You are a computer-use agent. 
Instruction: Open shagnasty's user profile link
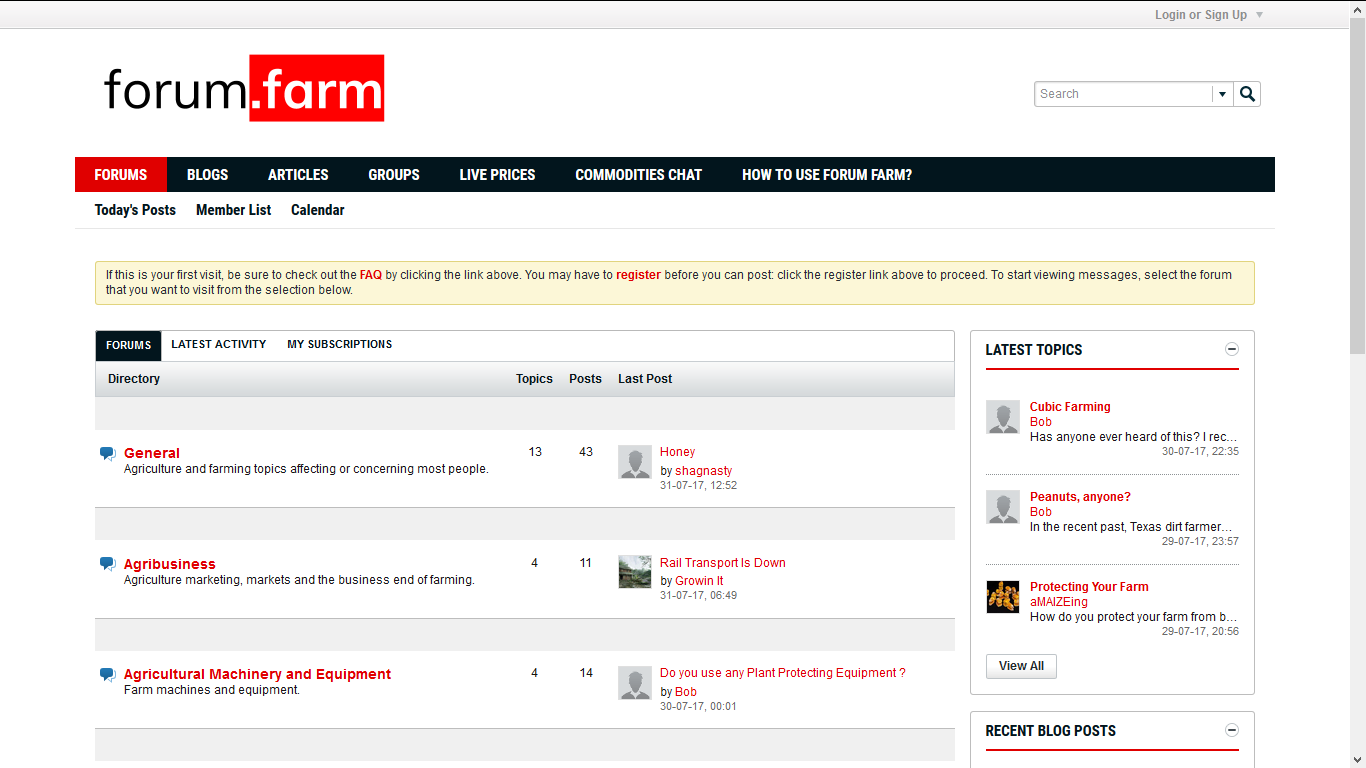coord(703,471)
